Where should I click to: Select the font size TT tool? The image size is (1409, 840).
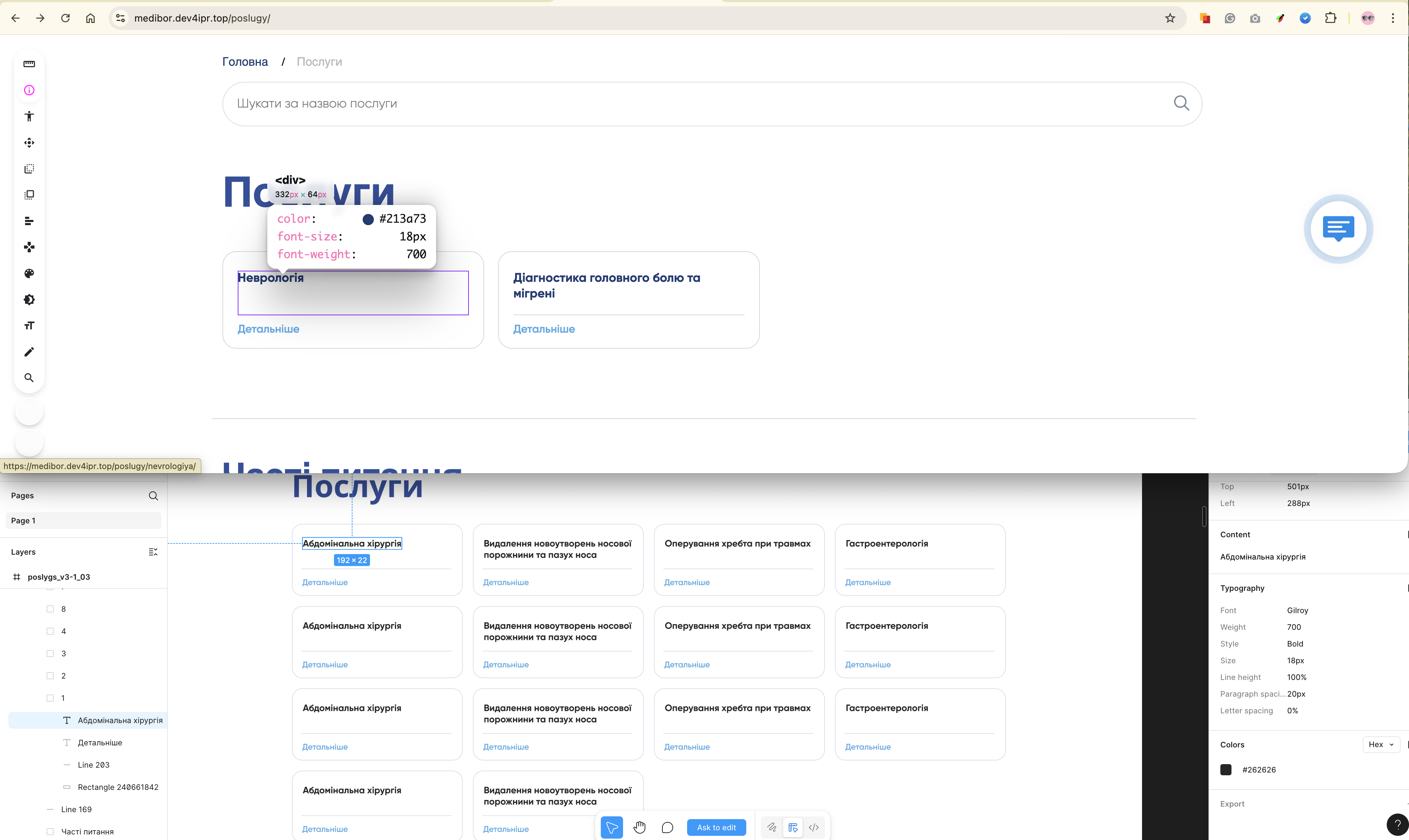coord(29,325)
